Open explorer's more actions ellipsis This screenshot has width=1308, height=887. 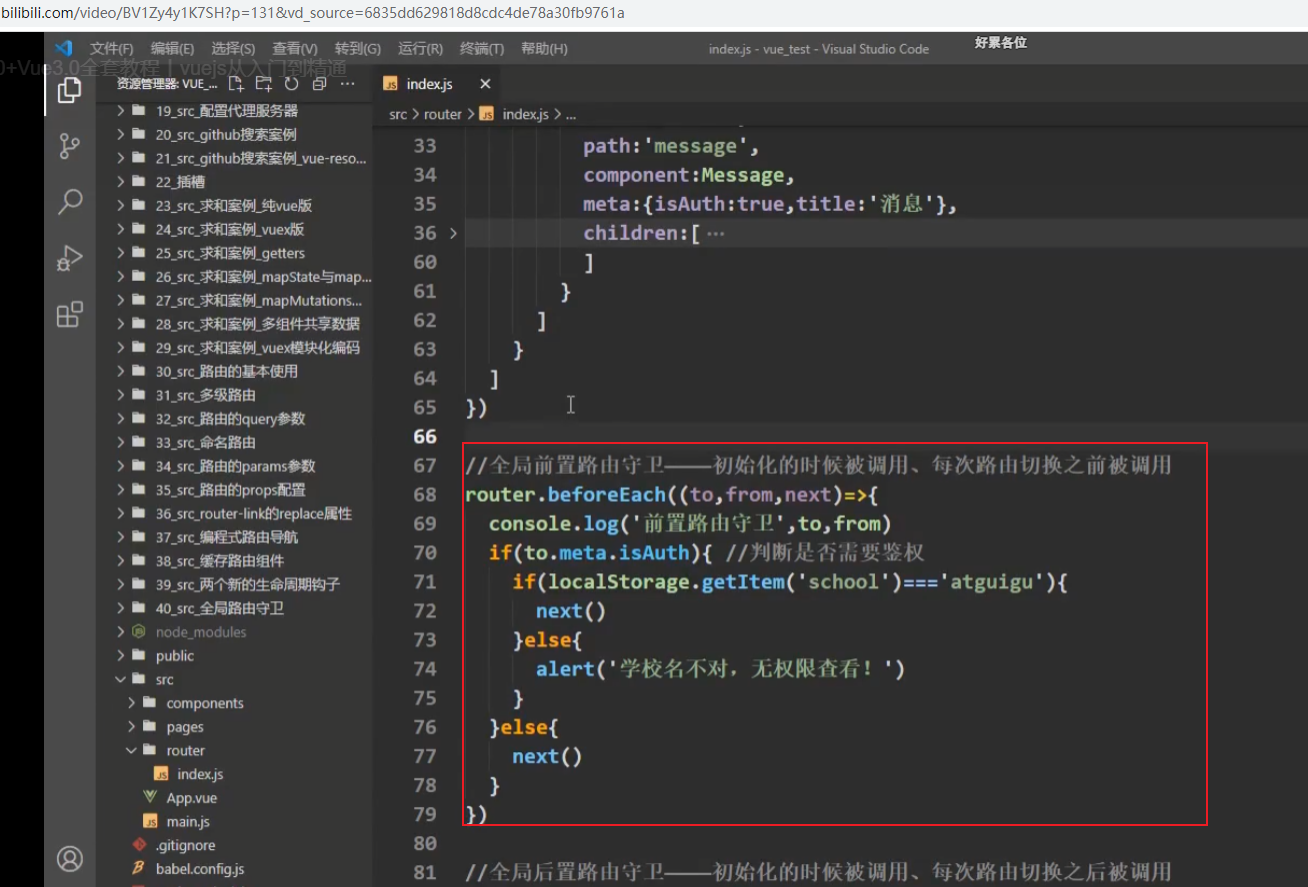pos(348,84)
